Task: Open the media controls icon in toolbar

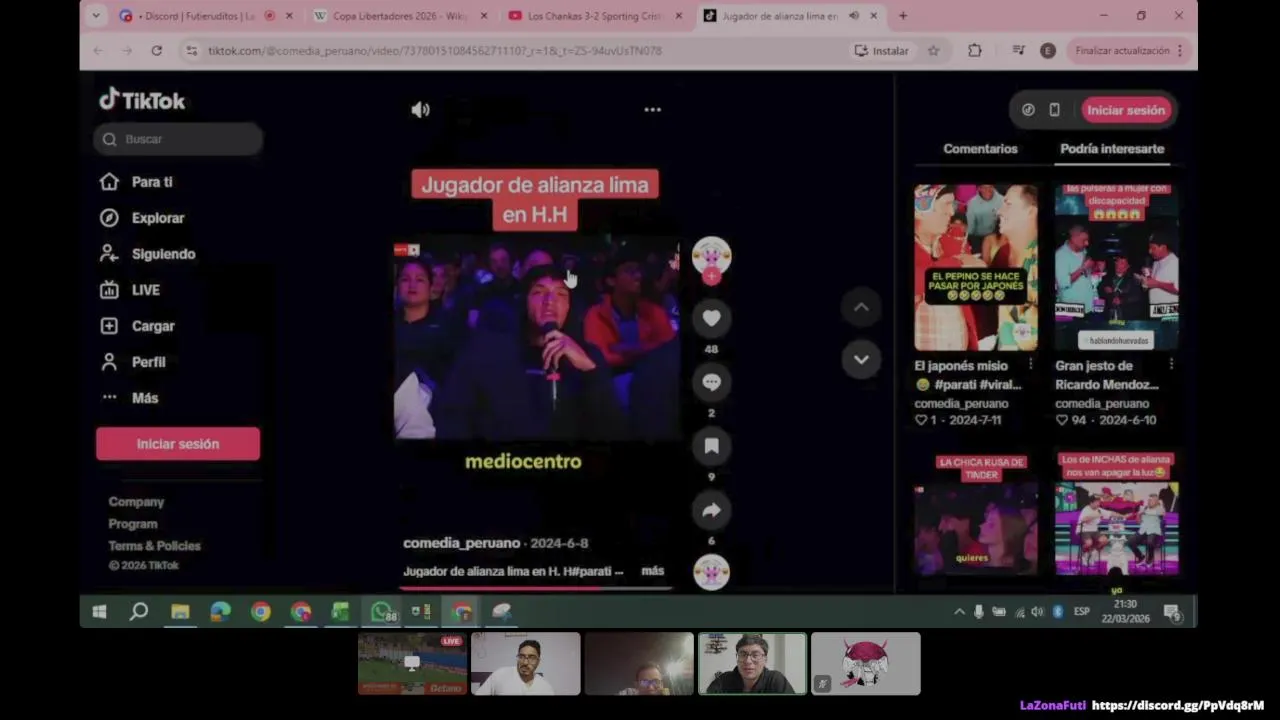Action: (x=1018, y=51)
